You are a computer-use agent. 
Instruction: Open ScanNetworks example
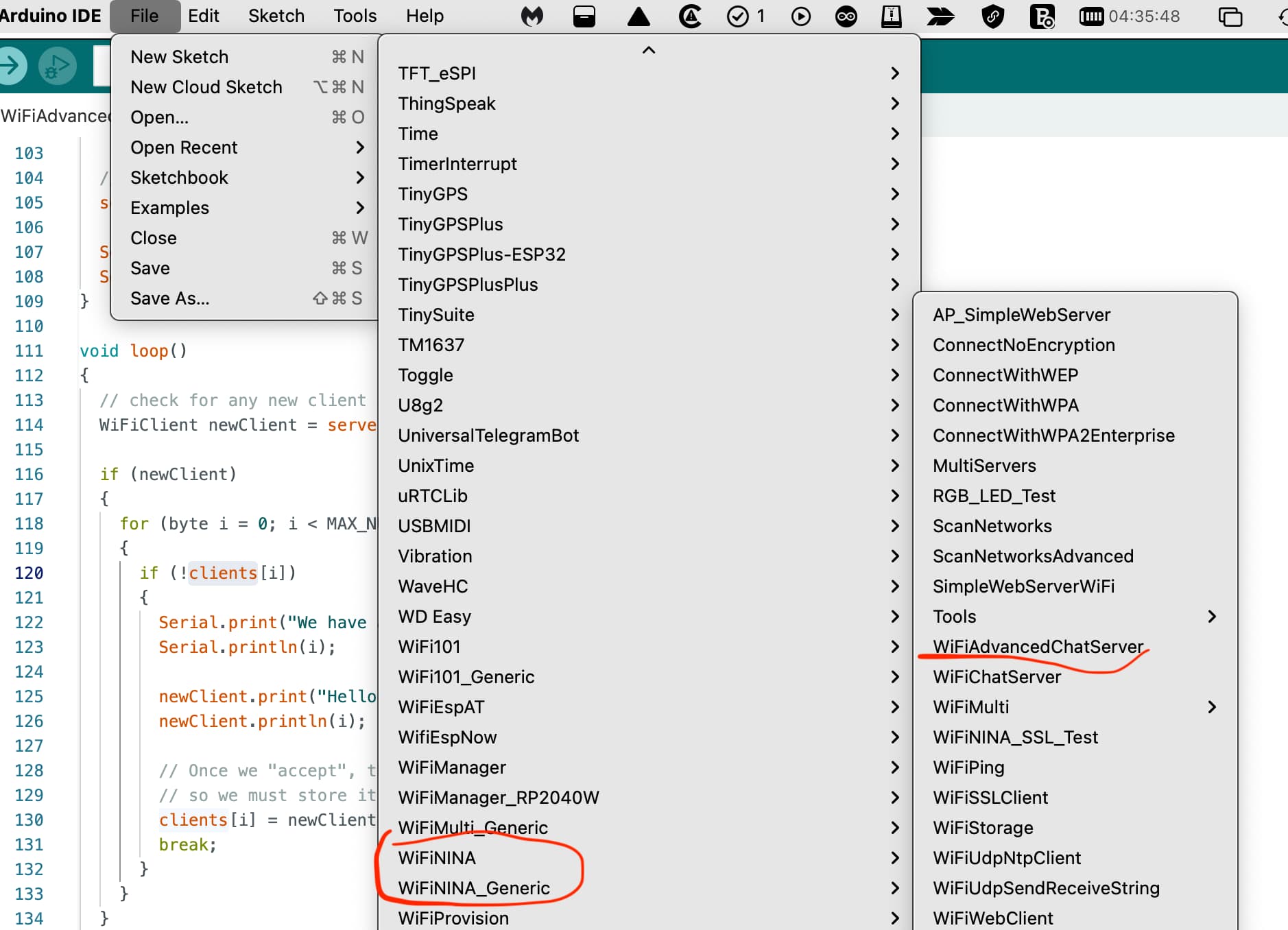point(1075,526)
